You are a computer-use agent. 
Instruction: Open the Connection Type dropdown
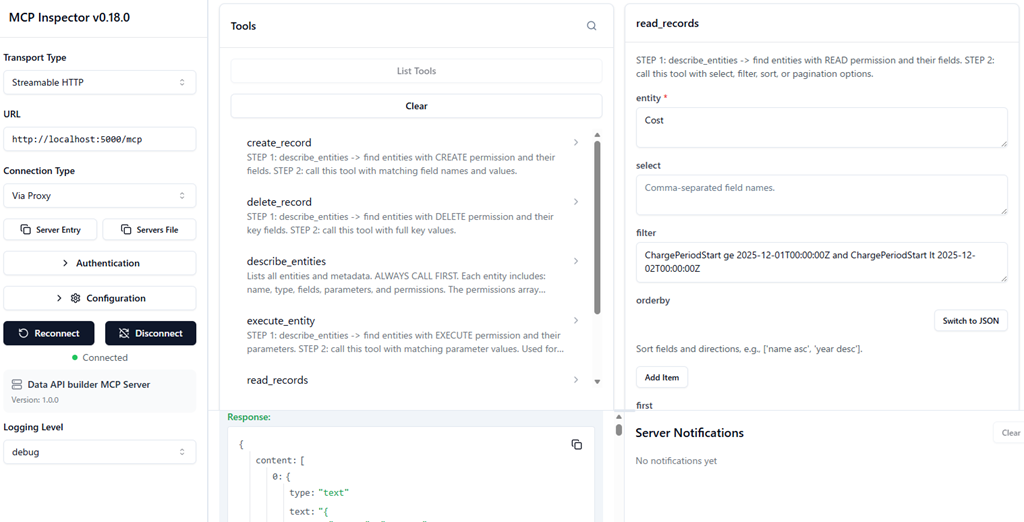point(99,196)
